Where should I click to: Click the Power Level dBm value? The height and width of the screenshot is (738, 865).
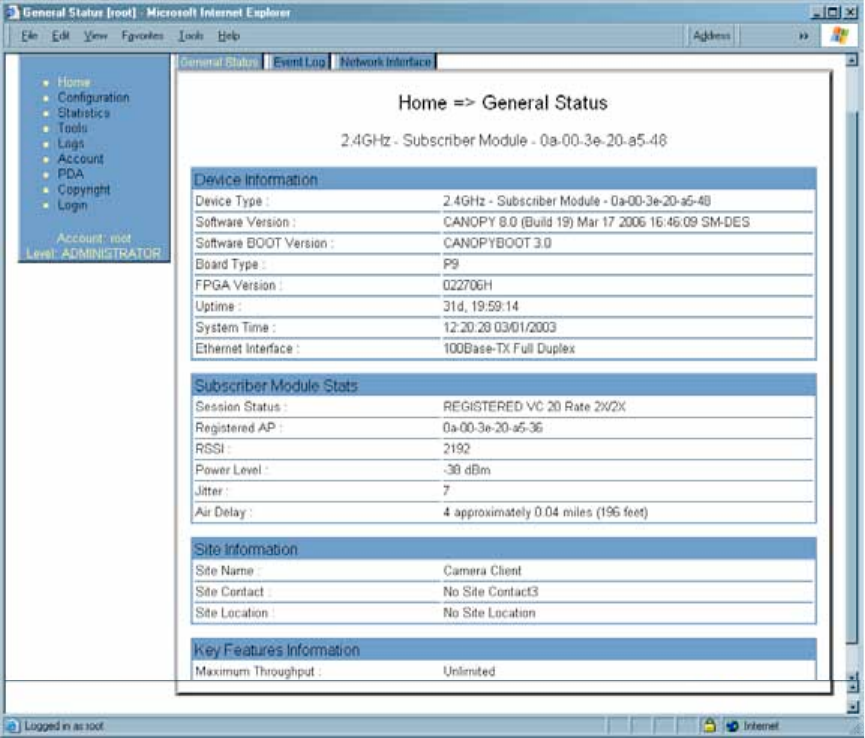(x=467, y=470)
